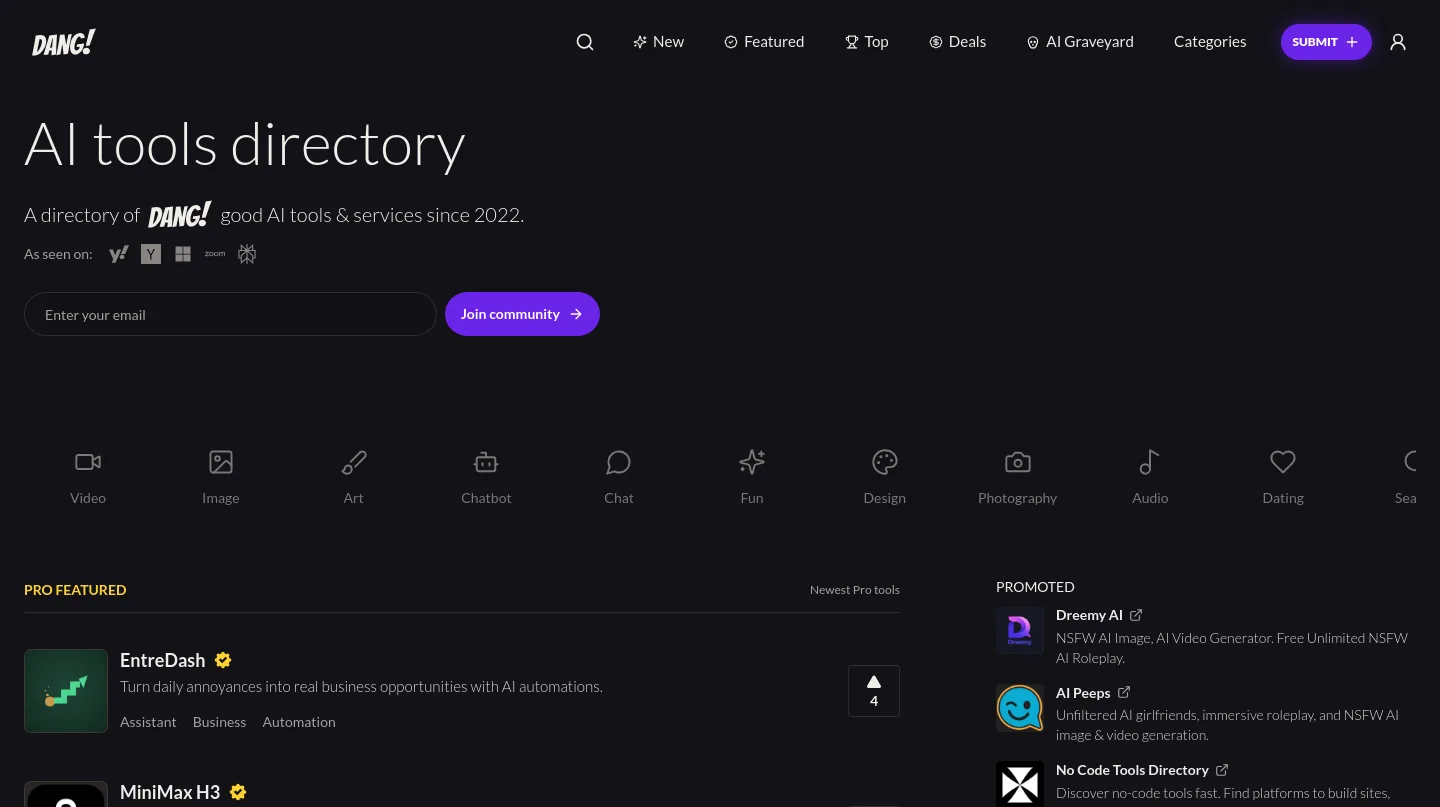Click EntreDash verified badge icon

[223, 660]
